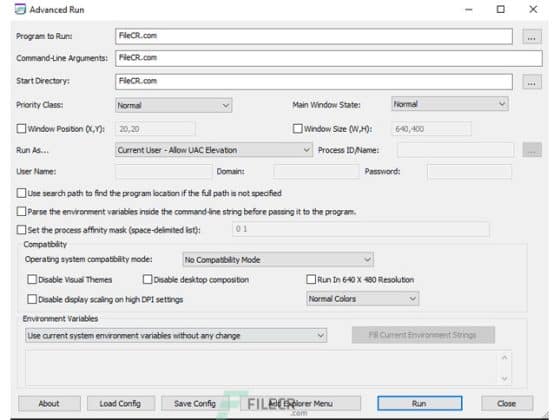Click the Advanced Run title bar icon
Viewport: 560px width, 420px height.
pos(20,9)
